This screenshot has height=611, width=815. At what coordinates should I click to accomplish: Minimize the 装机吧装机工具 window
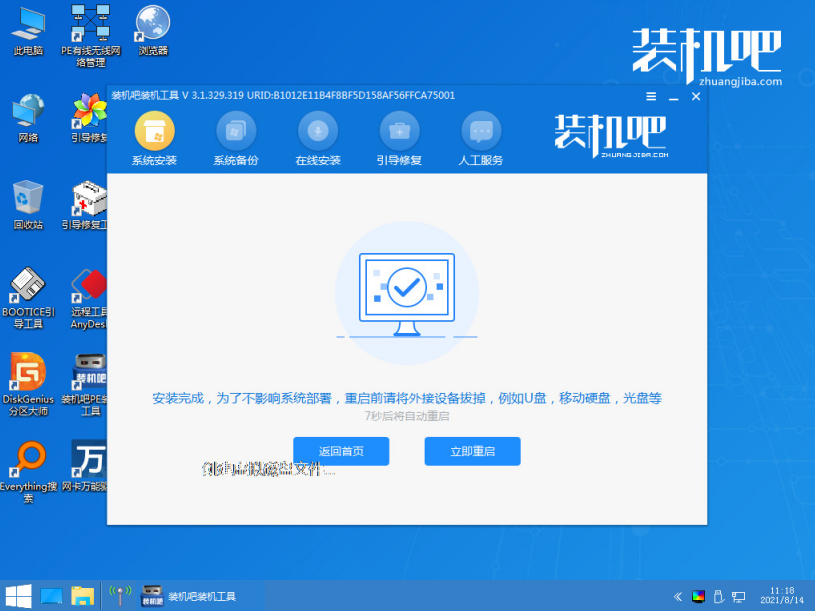tap(674, 97)
